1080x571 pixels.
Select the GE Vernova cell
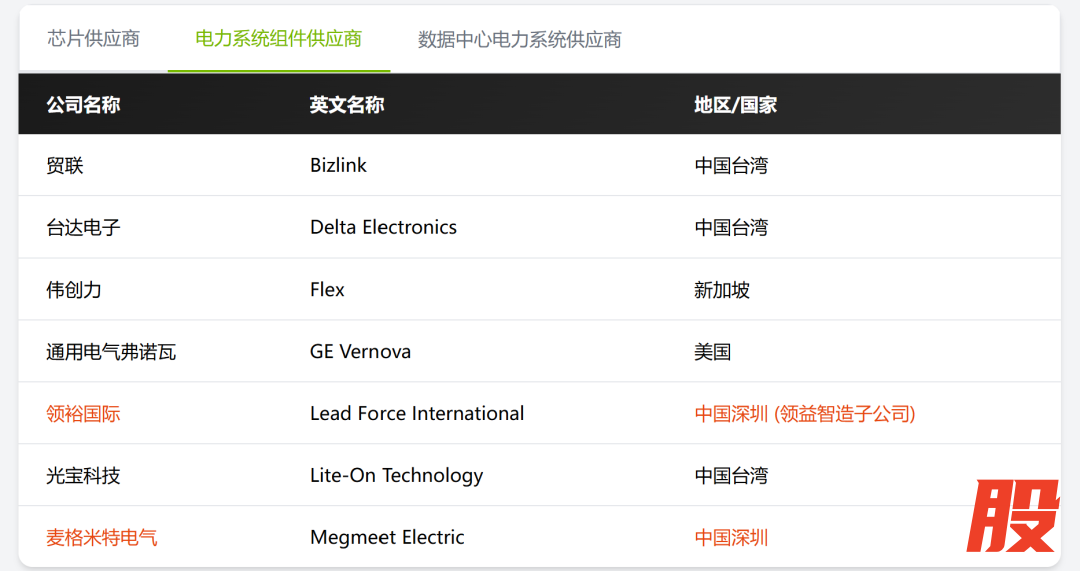pos(360,351)
